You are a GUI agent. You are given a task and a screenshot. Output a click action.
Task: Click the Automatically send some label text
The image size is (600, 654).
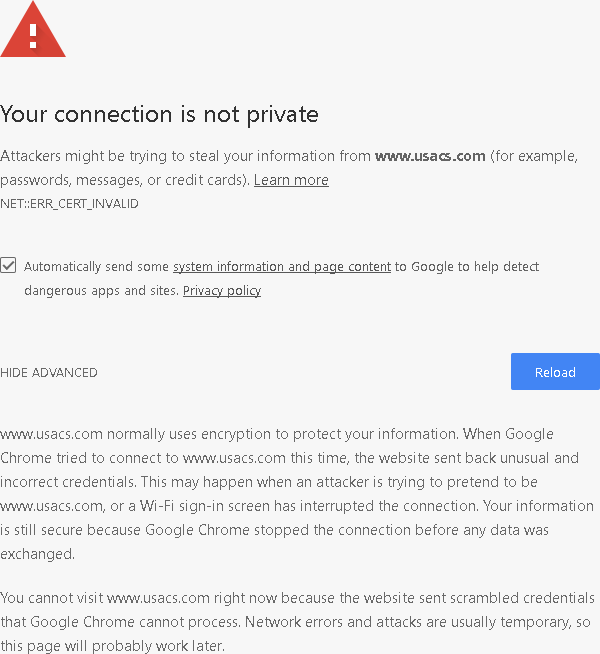[96, 267]
